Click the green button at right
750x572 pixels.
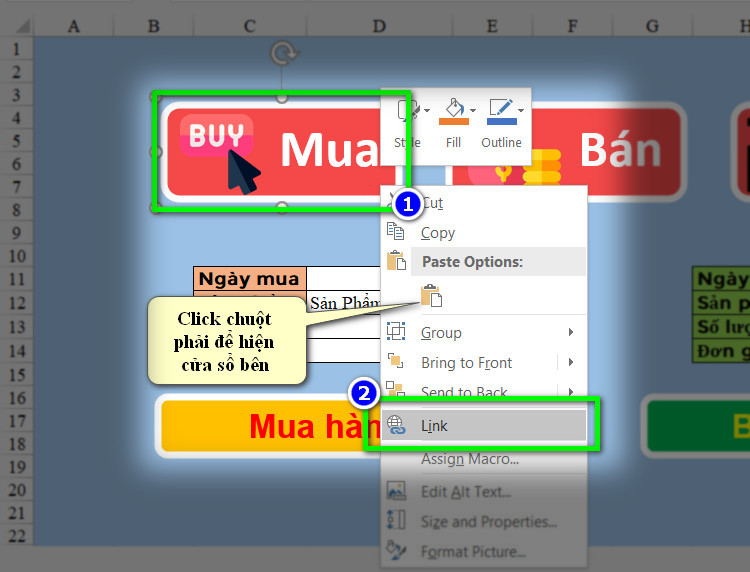point(696,426)
